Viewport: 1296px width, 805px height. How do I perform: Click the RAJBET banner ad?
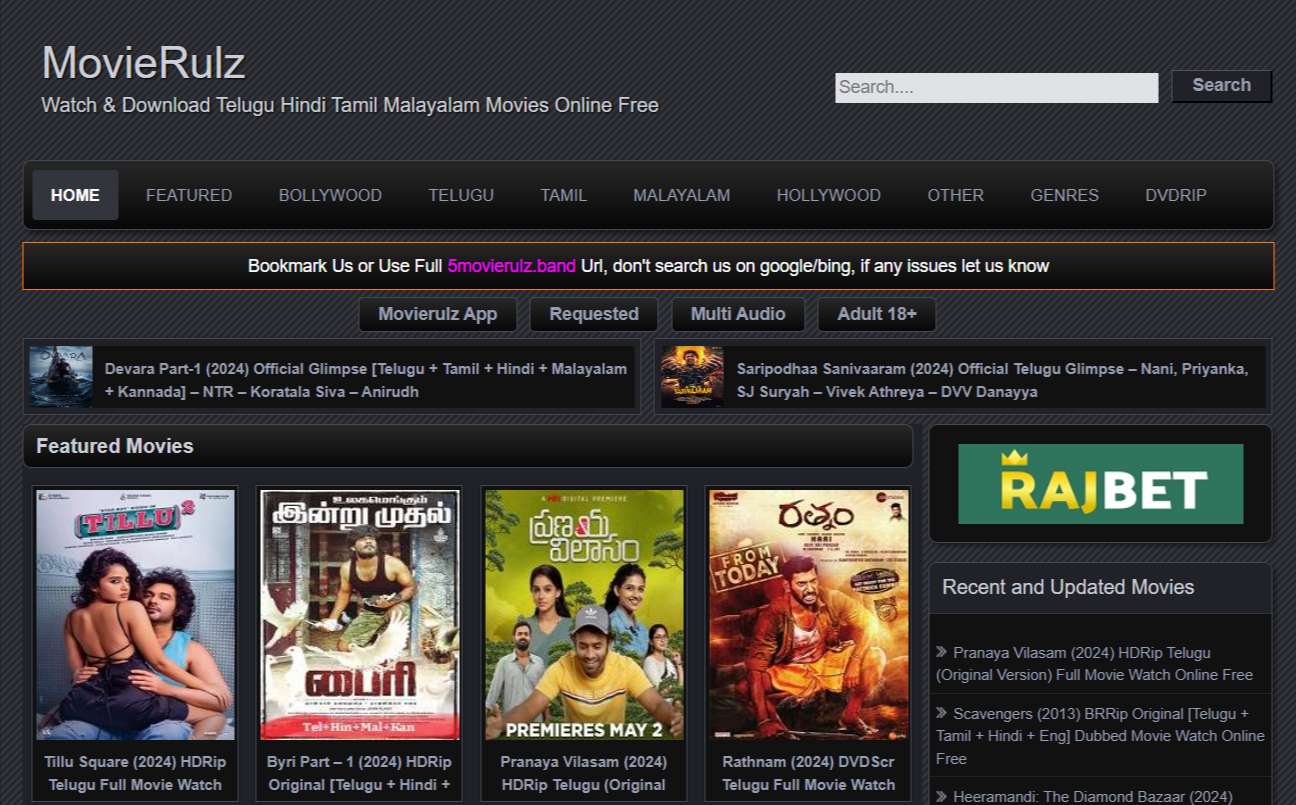1100,484
